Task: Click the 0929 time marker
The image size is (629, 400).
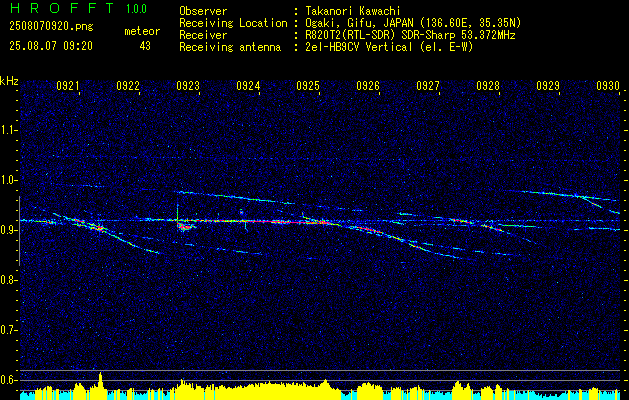Action: (x=548, y=86)
